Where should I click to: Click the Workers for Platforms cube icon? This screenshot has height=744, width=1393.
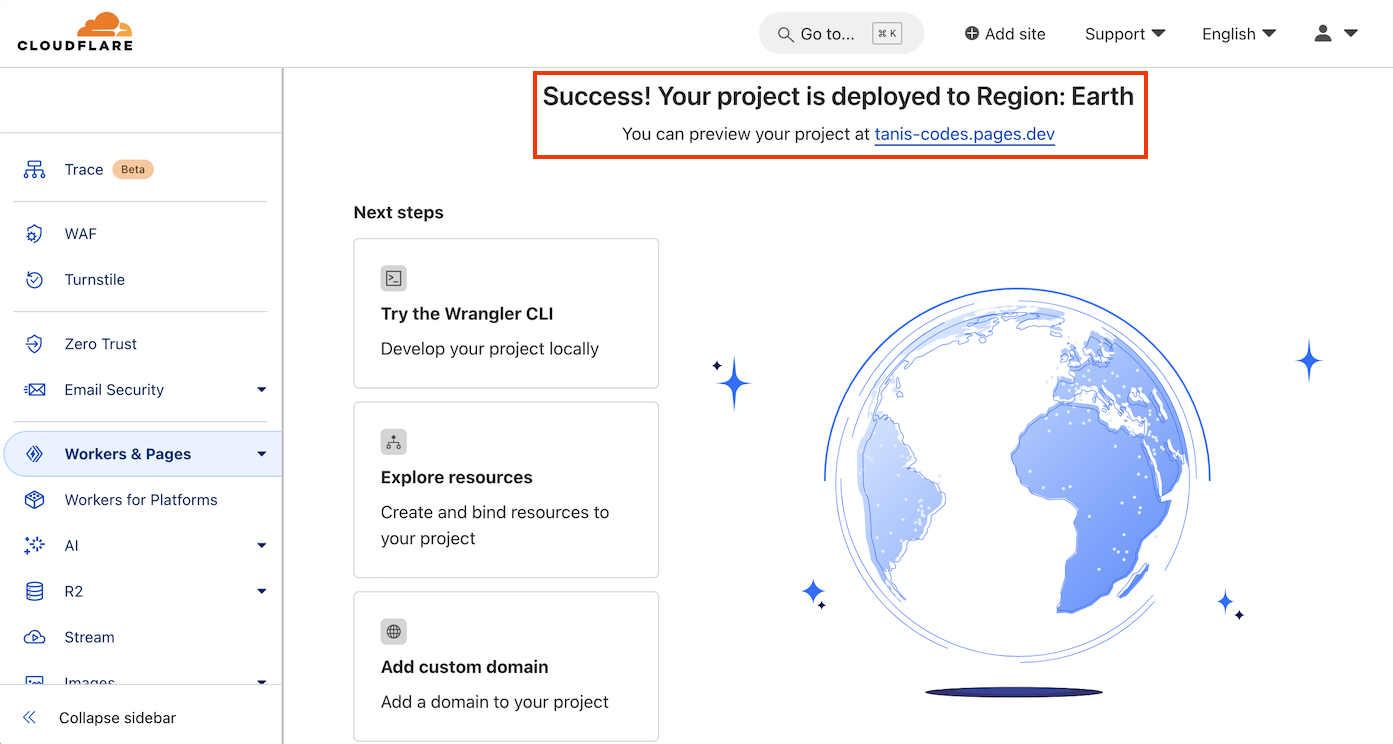coord(34,499)
